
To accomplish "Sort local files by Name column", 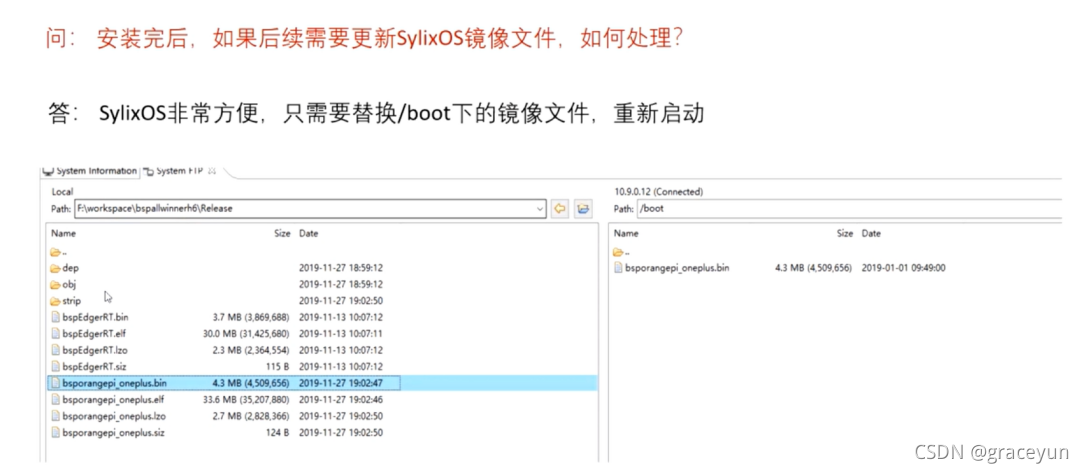I will tap(64, 234).
